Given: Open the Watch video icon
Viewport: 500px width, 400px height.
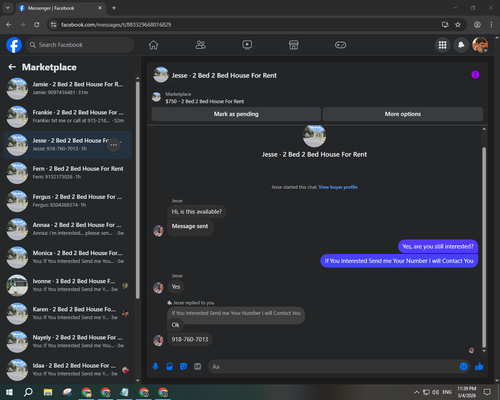Looking at the screenshot, I should 247,45.
